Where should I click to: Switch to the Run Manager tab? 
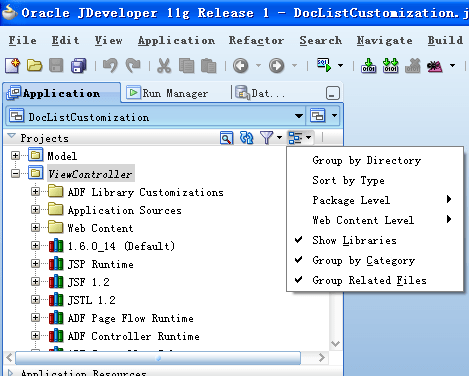(168, 93)
